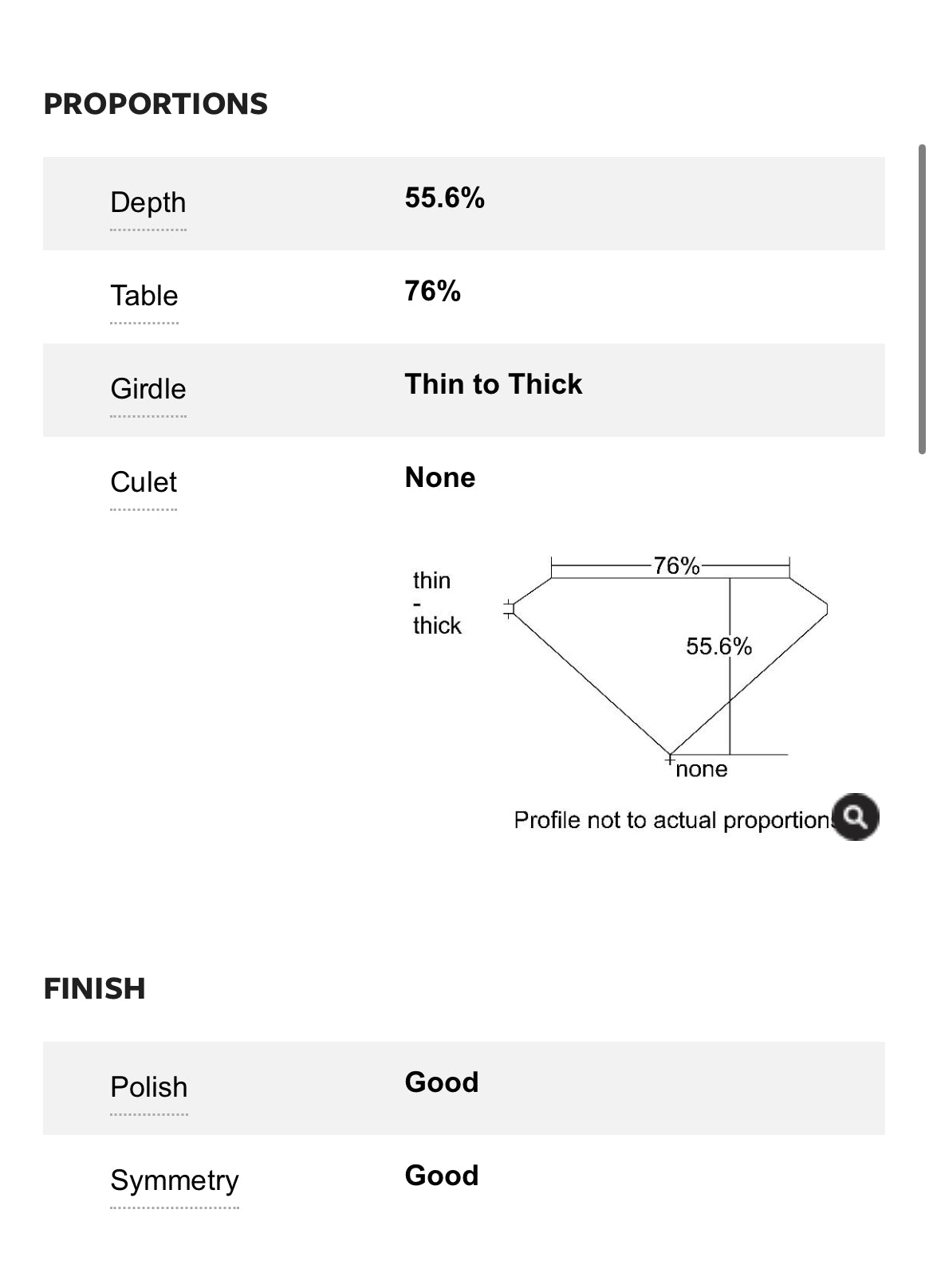Open the Table term definition link

[x=144, y=296]
